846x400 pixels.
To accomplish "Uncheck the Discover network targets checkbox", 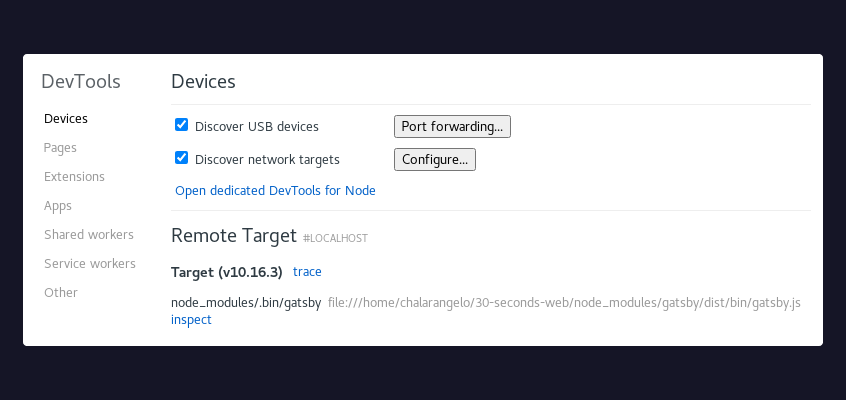I will tap(182, 157).
